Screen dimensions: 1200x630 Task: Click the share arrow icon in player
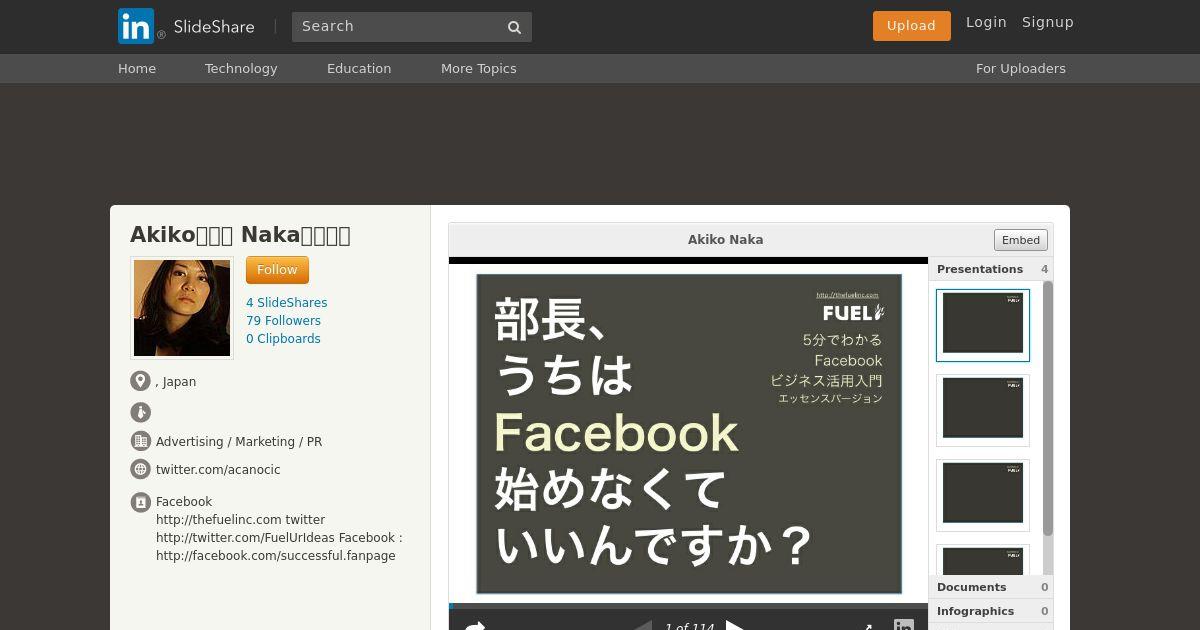(475, 625)
